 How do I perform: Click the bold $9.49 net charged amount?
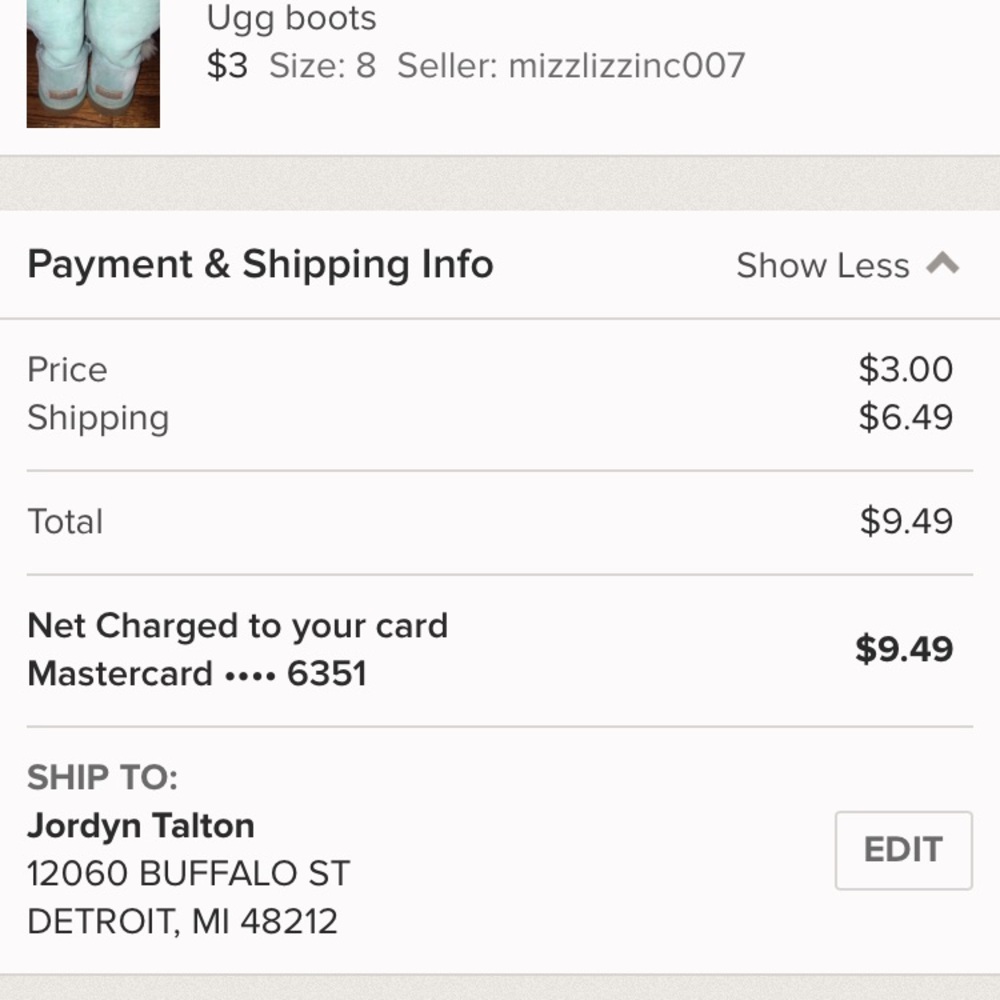pyautogui.click(x=904, y=649)
